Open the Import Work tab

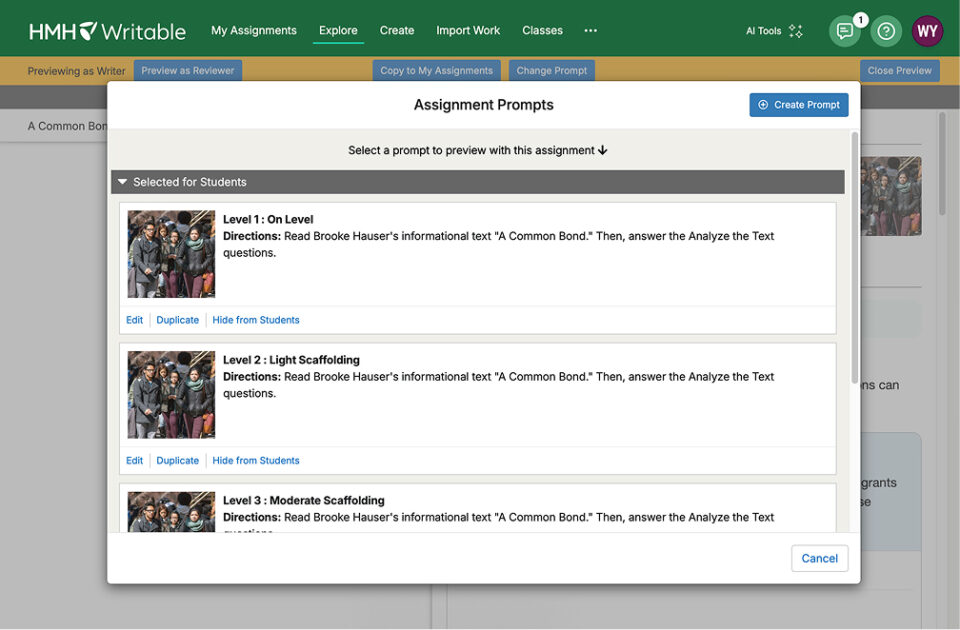[x=468, y=30]
